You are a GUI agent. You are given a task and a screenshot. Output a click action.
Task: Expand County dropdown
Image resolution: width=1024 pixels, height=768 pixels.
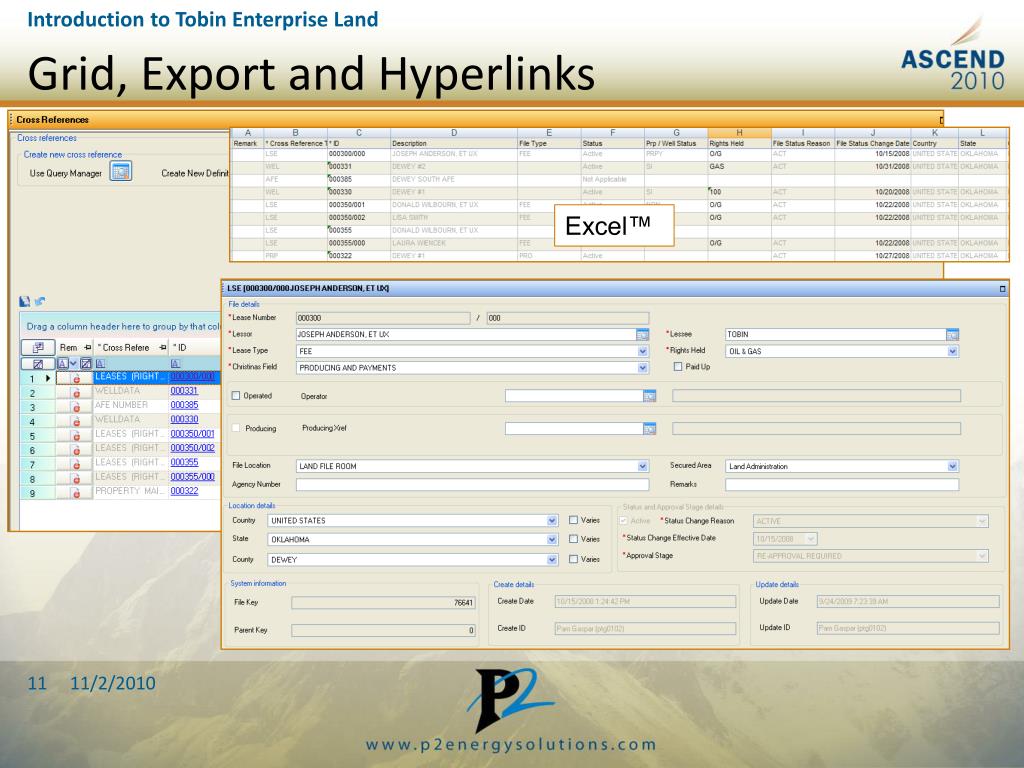(552, 560)
